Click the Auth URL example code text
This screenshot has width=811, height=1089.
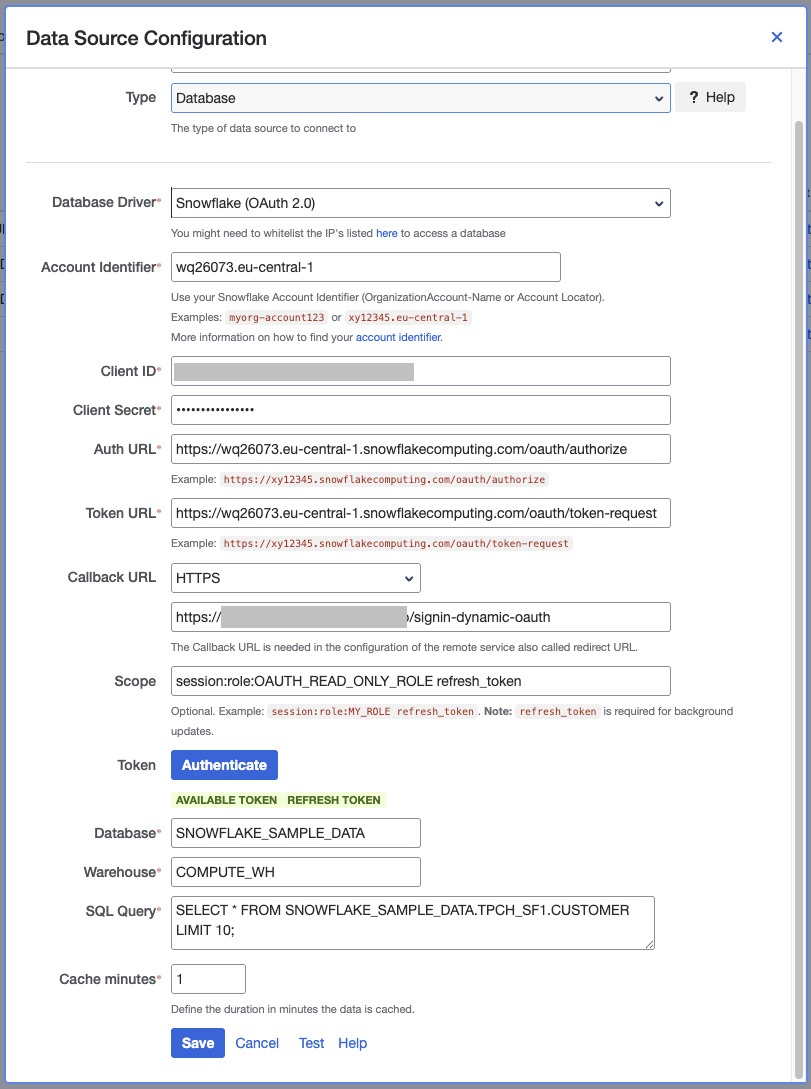385,479
